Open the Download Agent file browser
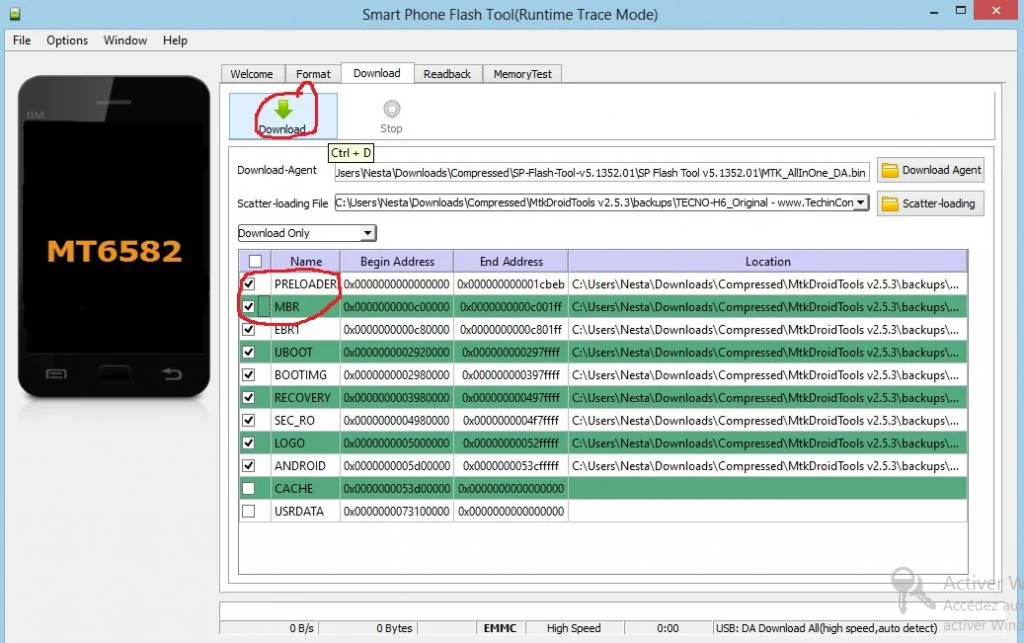The image size is (1024, 643). pyautogui.click(x=930, y=170)
